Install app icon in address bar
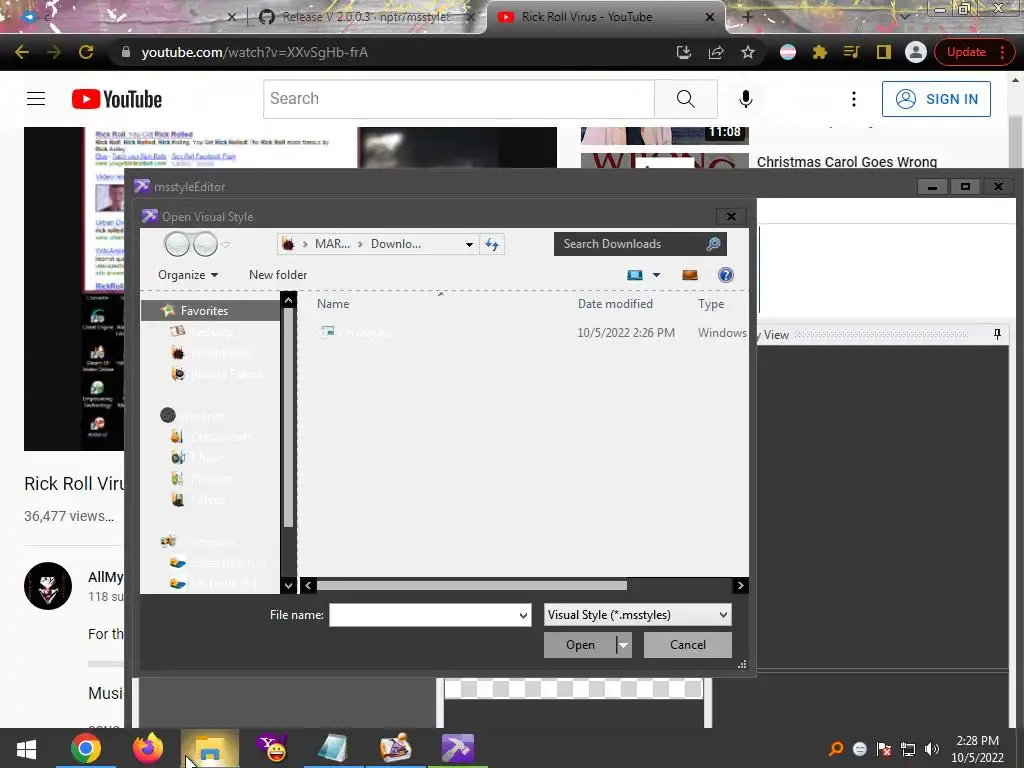Image resolution: width=1024 pixels, height=768 pixels. click(684, 52)
